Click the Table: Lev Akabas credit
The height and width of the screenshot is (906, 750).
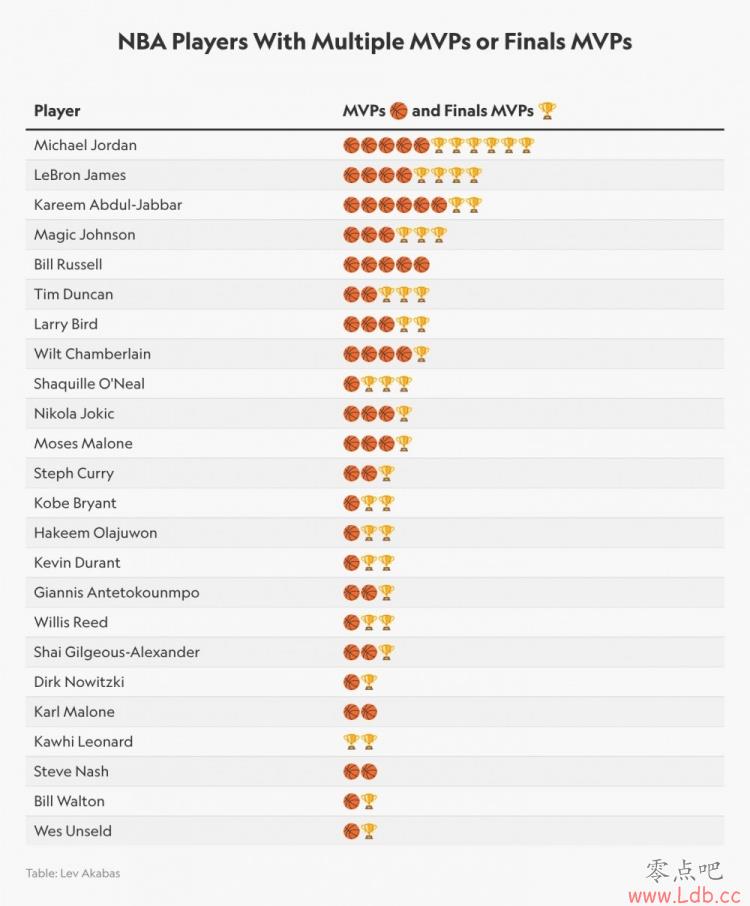73,873
